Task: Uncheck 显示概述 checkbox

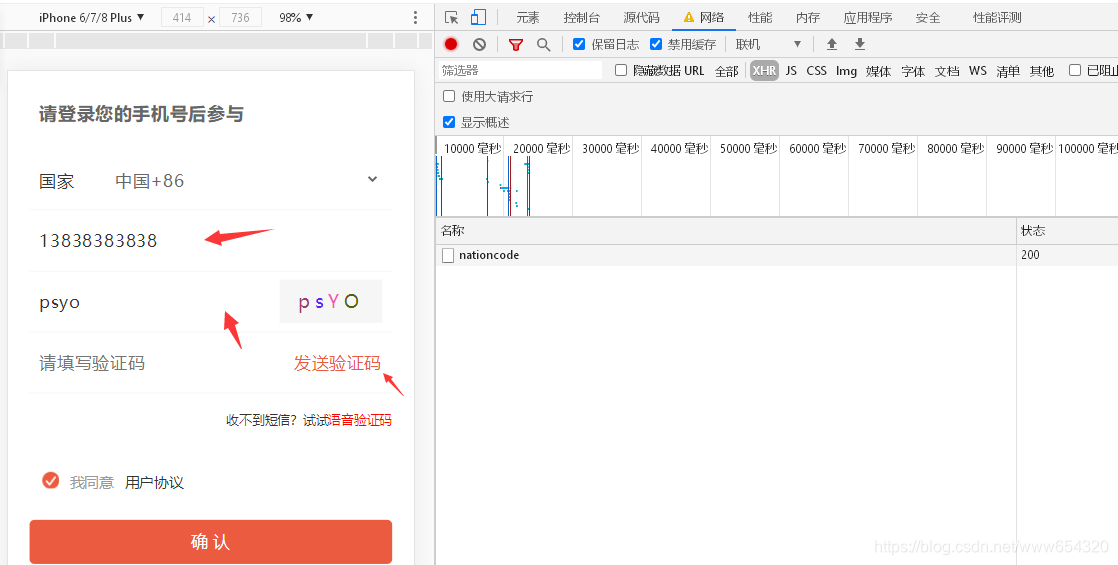Action: pos(449,122)
